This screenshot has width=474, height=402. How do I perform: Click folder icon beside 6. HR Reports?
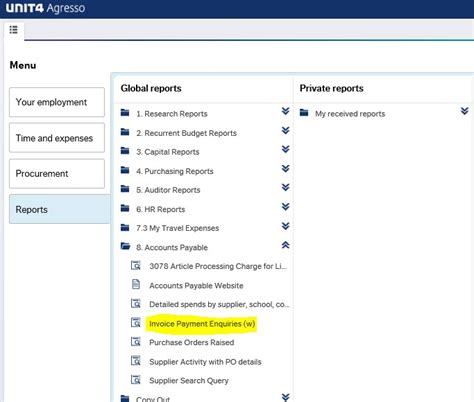pyautogui.click(x=125, y=208)
